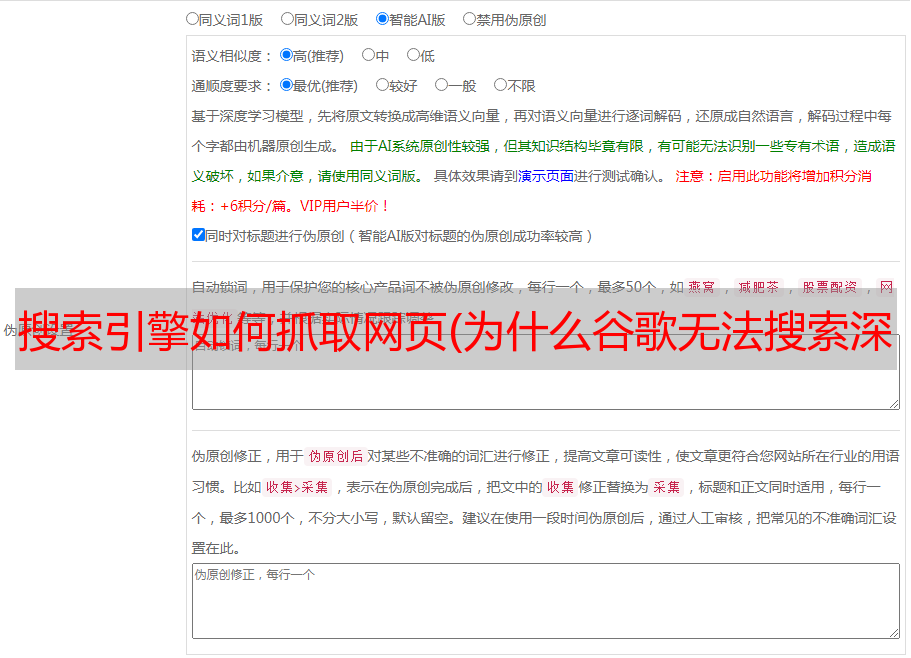Image resolution: width=911 pixels, height=658 pixels.
Task: Click the red 采集 tag after 修正替换为
Action: 666,487
